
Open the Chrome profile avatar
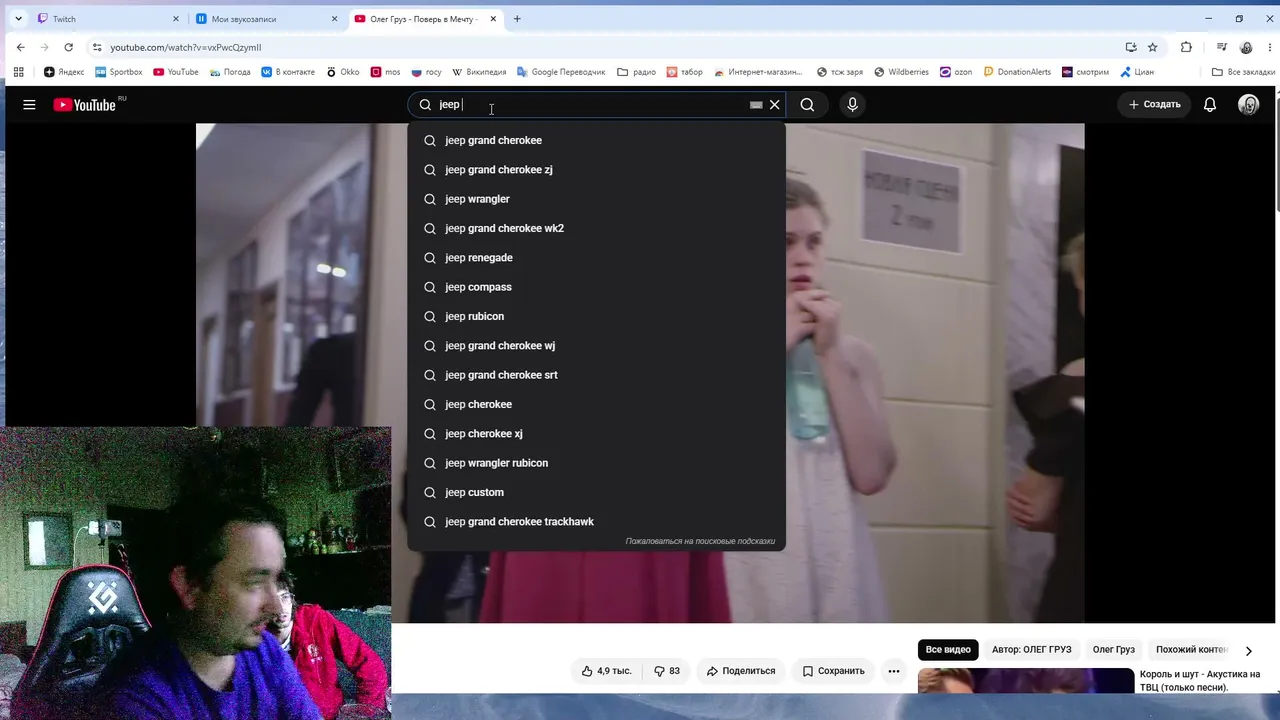(1246, 47)
